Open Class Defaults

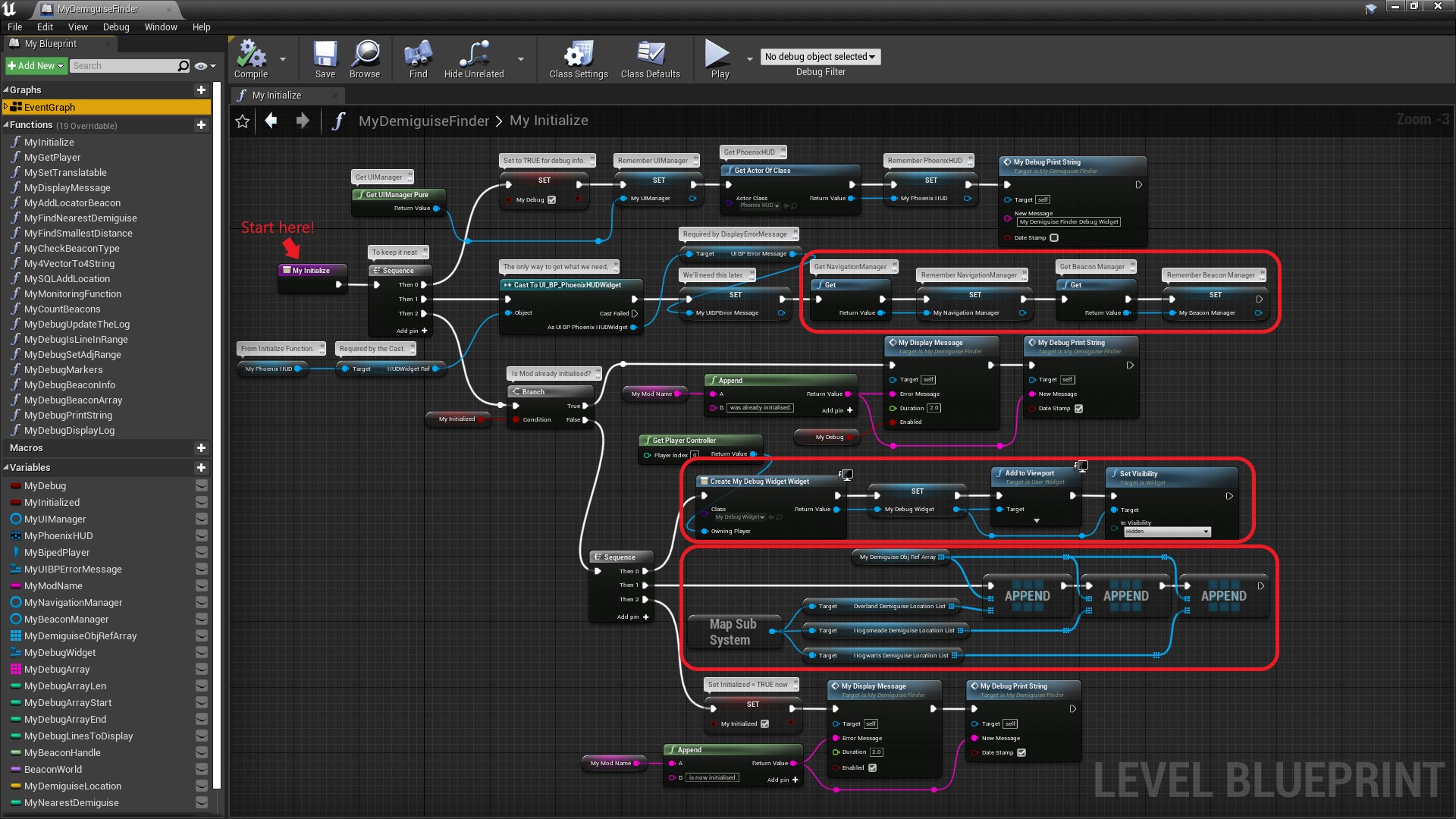pos(651,59)
